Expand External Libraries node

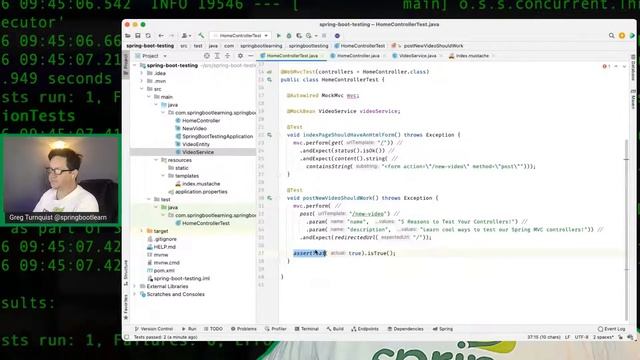click(x=135, y=287)
